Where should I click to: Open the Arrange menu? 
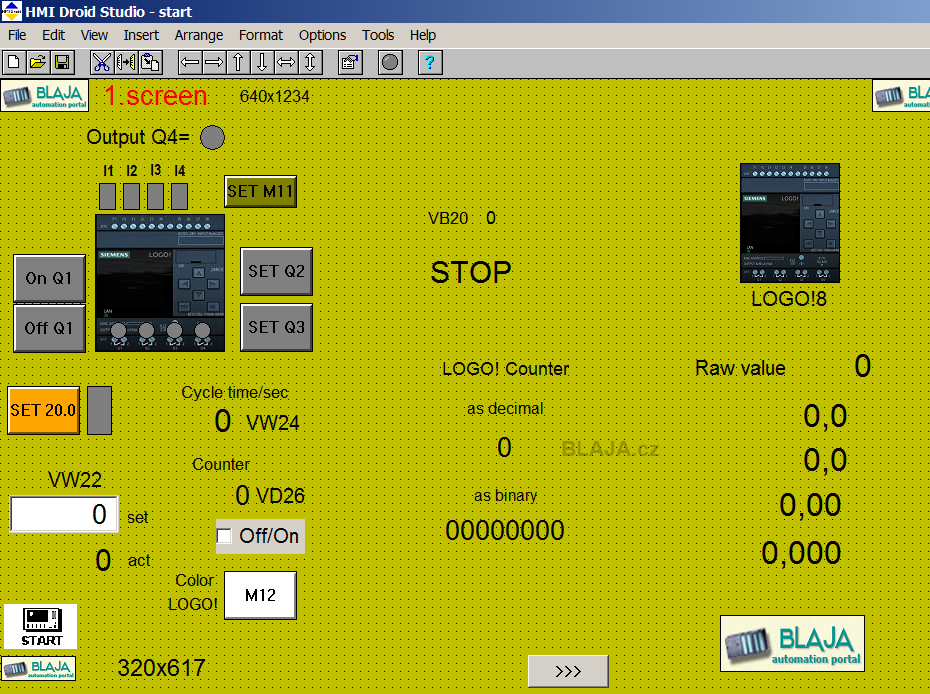(x=199, y=35)
